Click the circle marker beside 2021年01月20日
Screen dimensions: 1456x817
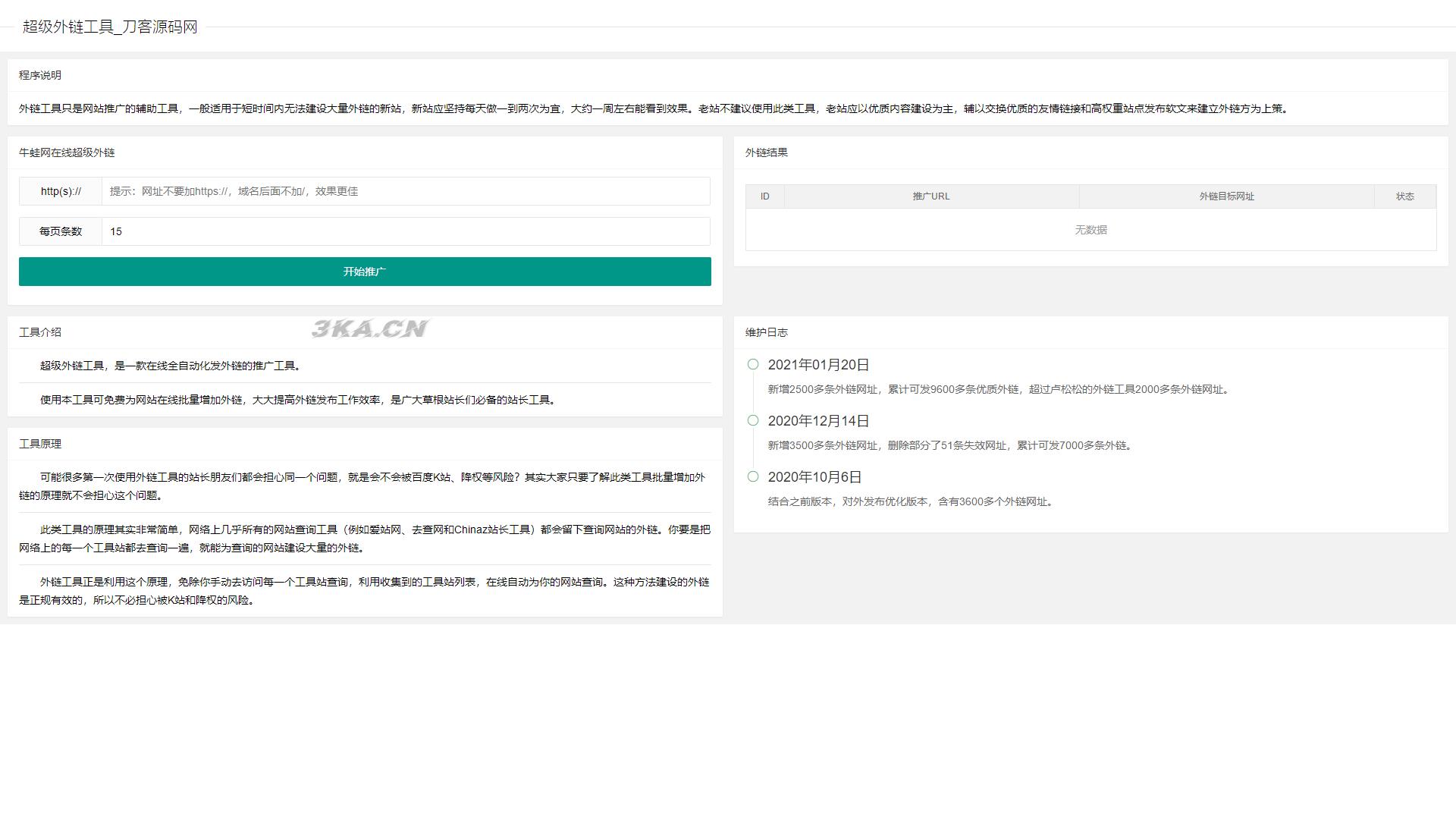point(752,364)
